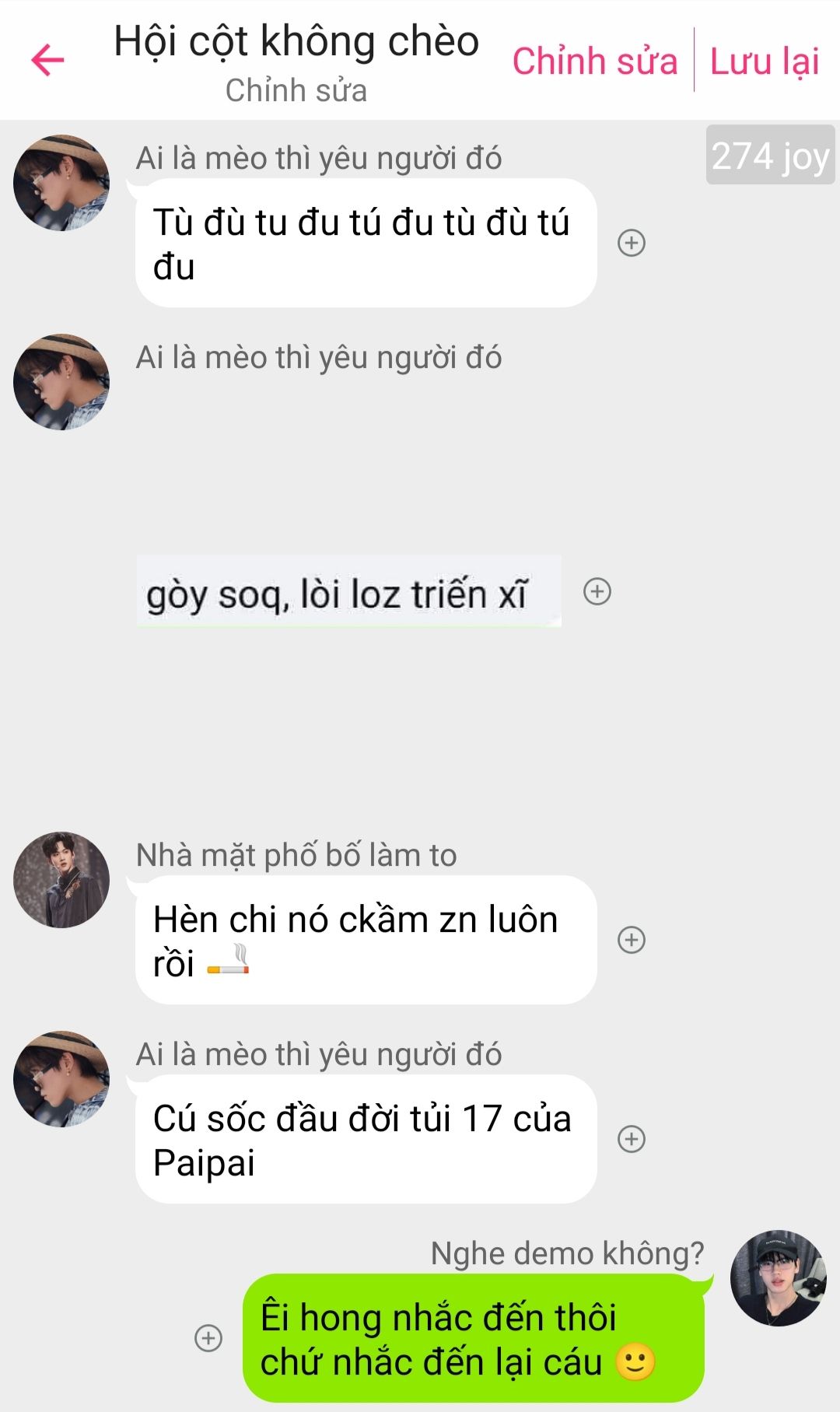
Task: Tap the 'Lưu lại' save button
Action: click(x=765, y=61)
